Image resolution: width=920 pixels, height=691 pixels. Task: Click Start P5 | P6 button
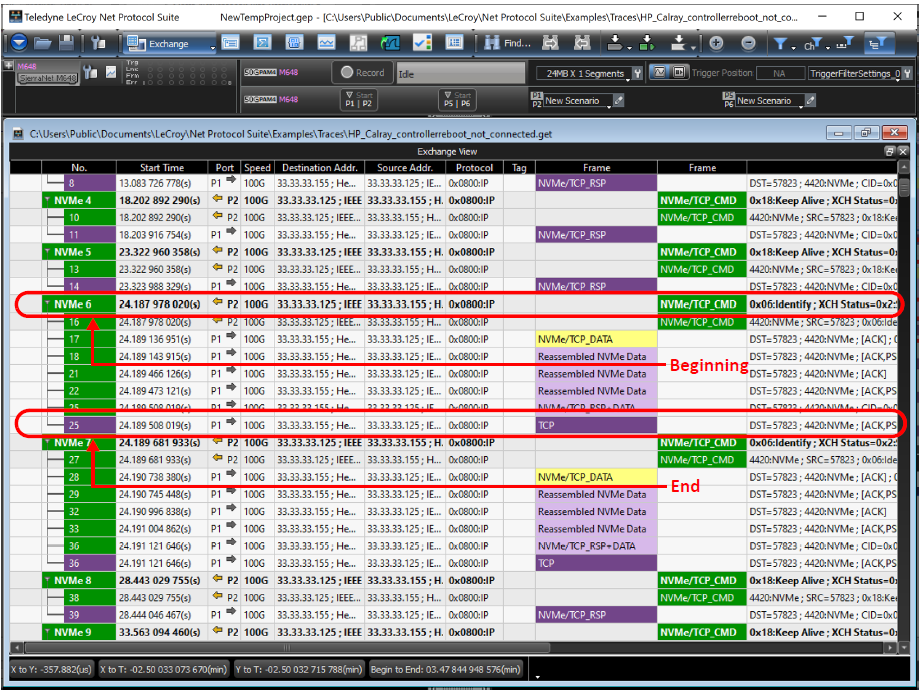[x=457, y=99]
